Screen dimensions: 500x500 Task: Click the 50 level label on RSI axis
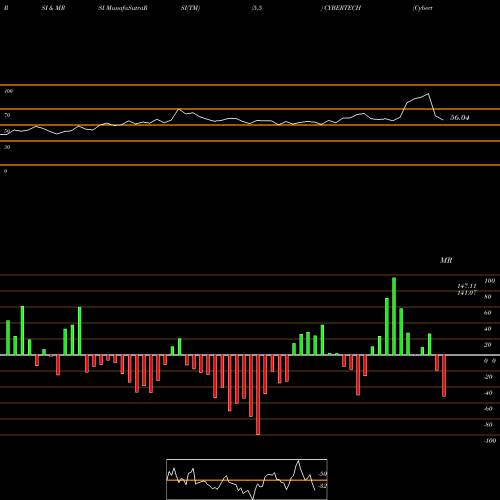tap(7, 131)
